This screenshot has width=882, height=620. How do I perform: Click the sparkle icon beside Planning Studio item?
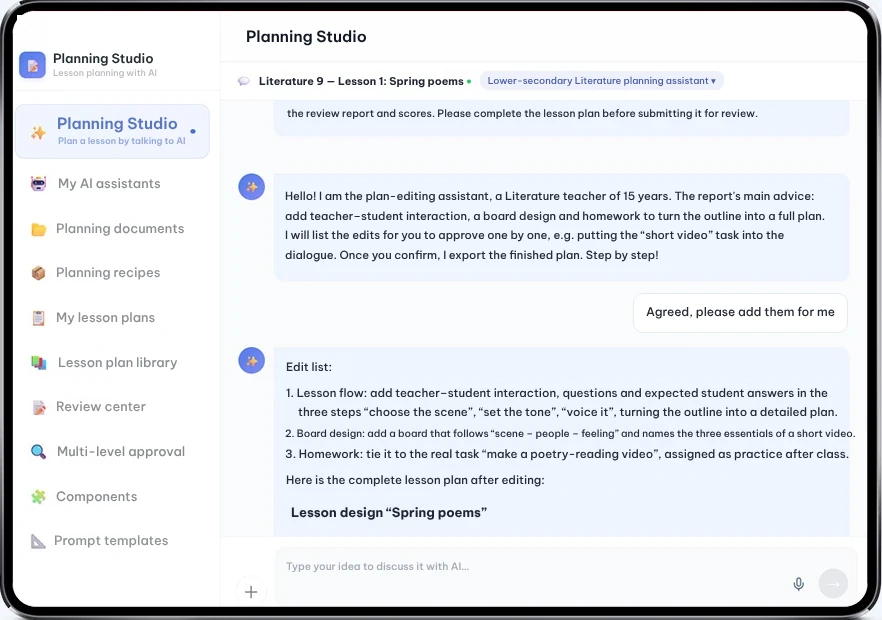(x=38, y=132)
